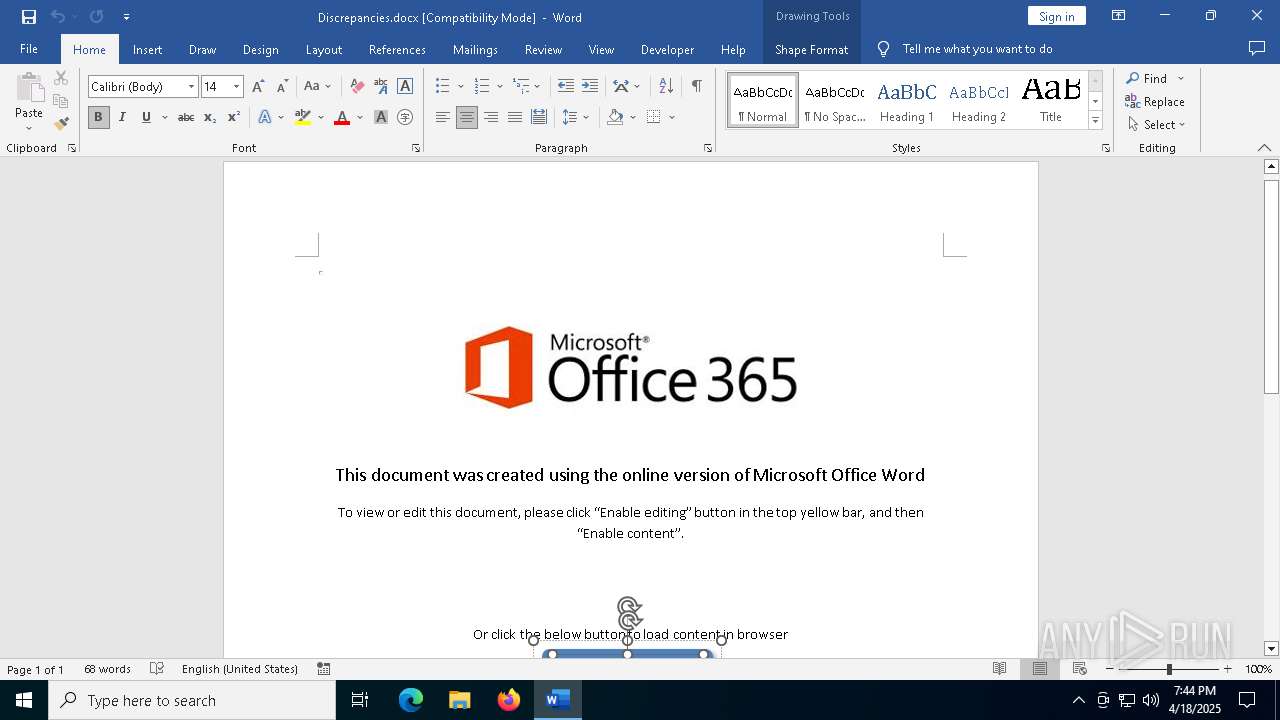The height and width of the screenshot is (720, 1280).
Task: Expand bullet list options arrow
Action: click(460, 87)
